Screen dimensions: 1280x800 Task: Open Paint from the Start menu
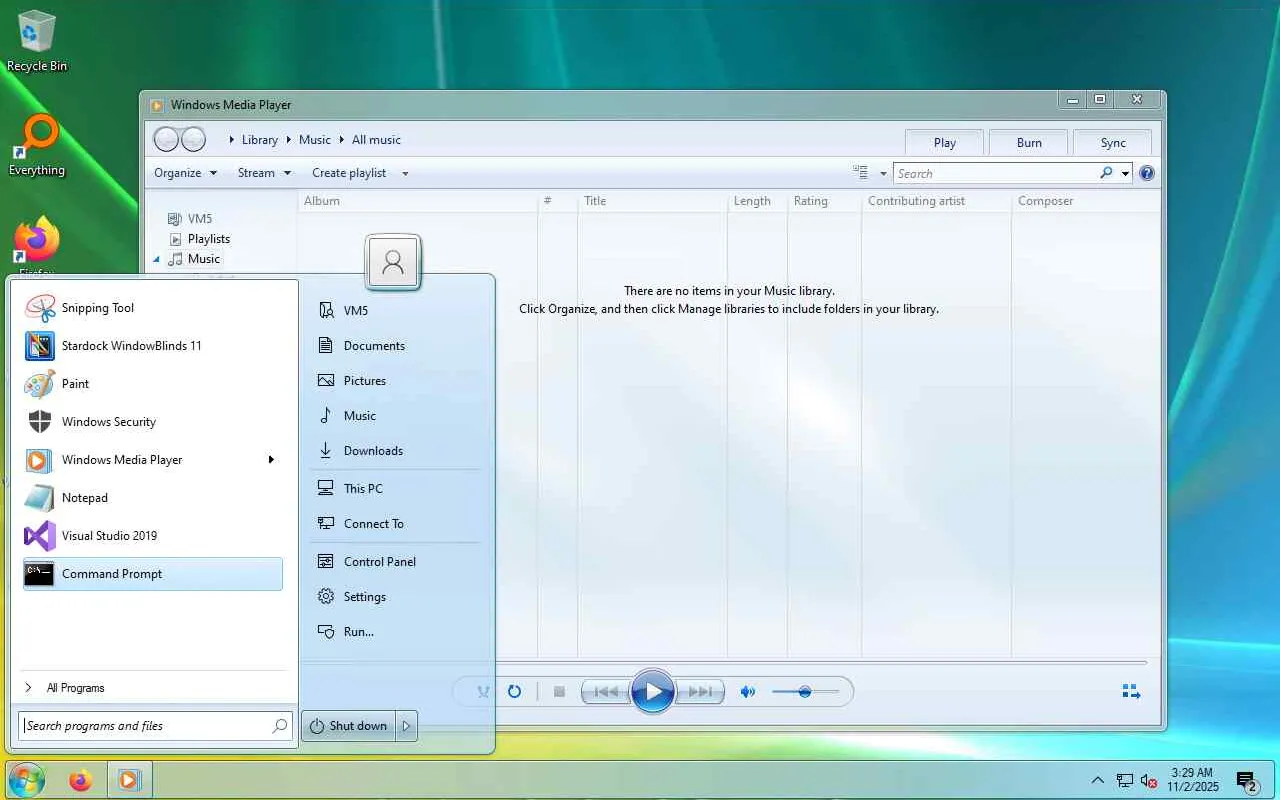(x=153, y=384)
